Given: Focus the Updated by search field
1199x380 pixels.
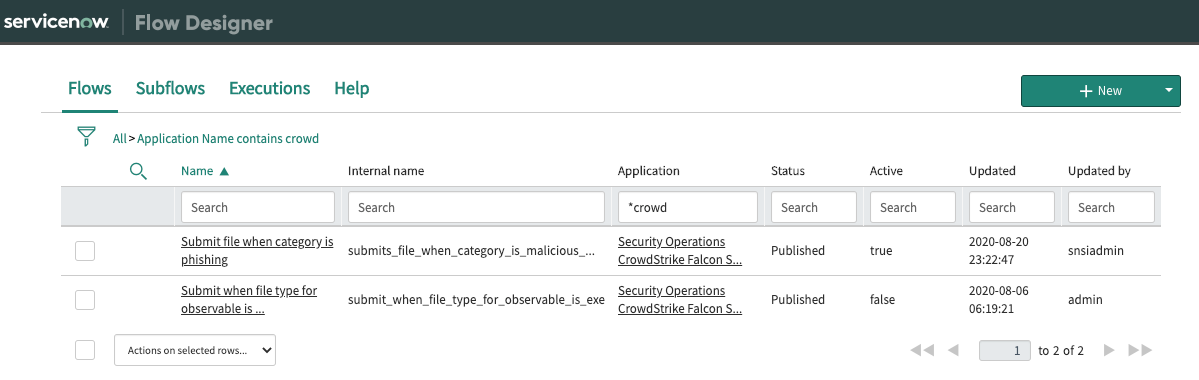Looking at the screenshot, I should click(x=1111, y=207).
